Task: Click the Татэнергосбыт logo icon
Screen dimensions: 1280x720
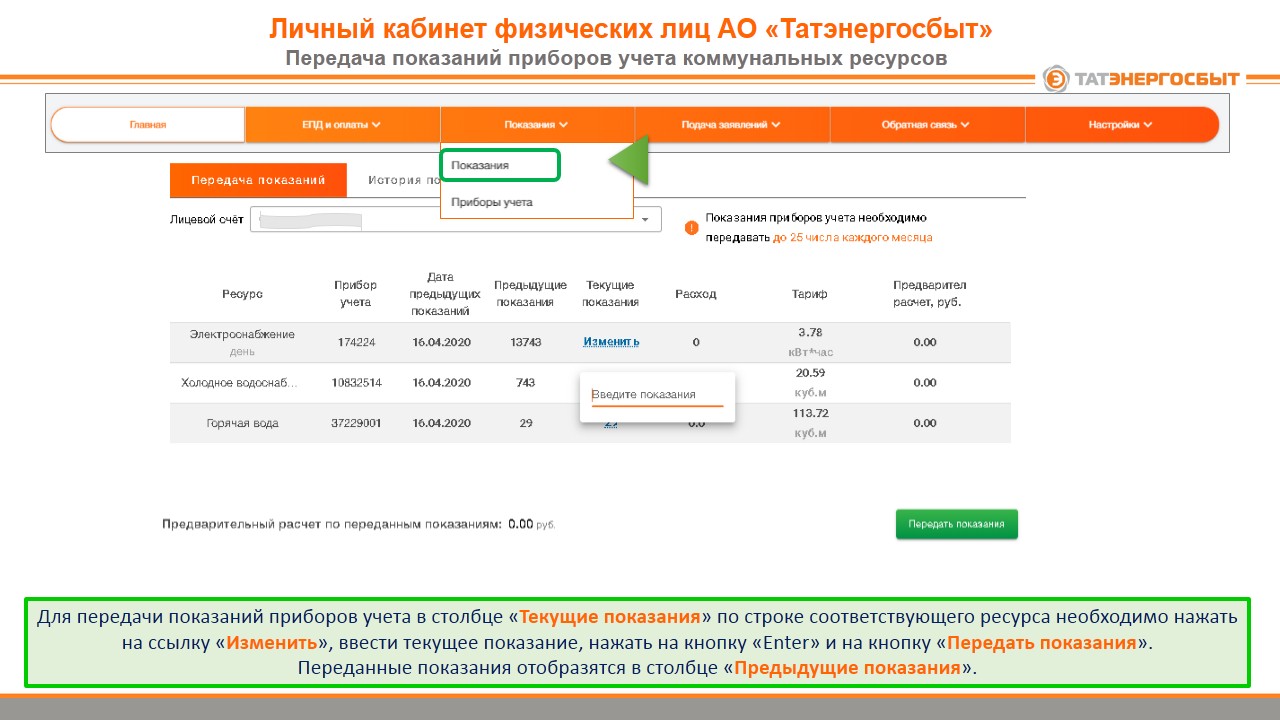Action: (x=1056, y=79)
